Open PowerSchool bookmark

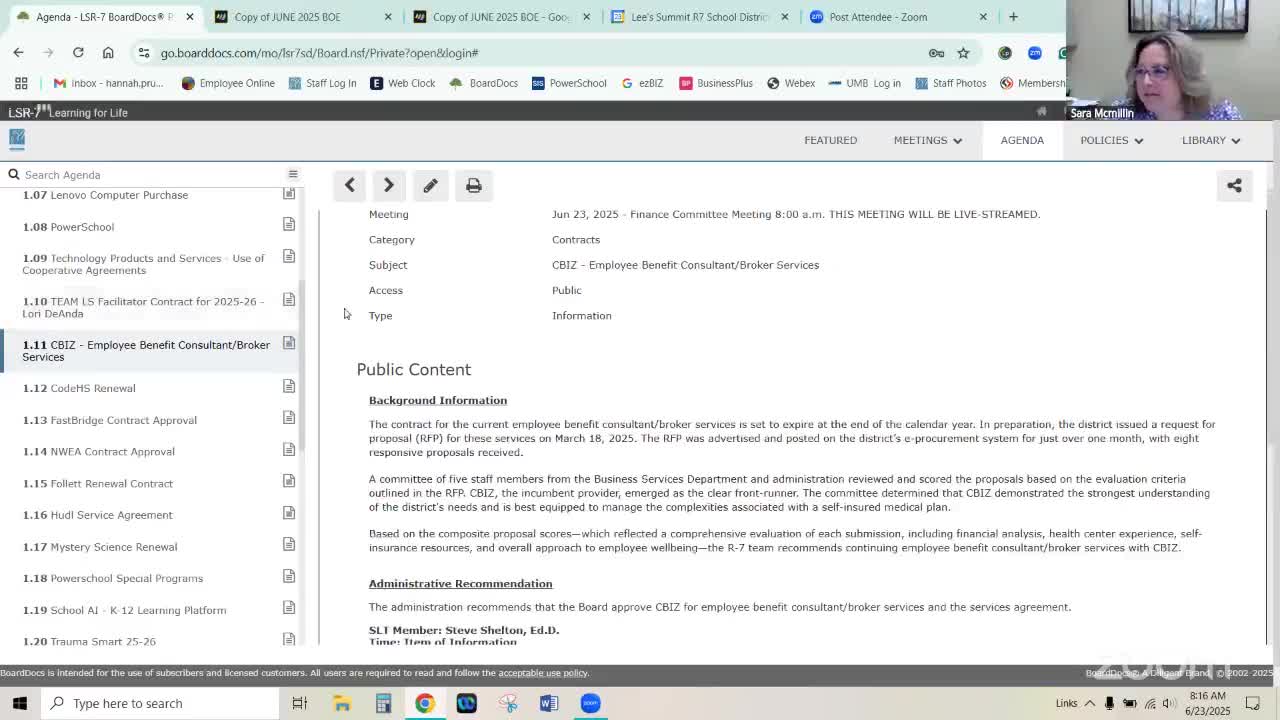569,83
